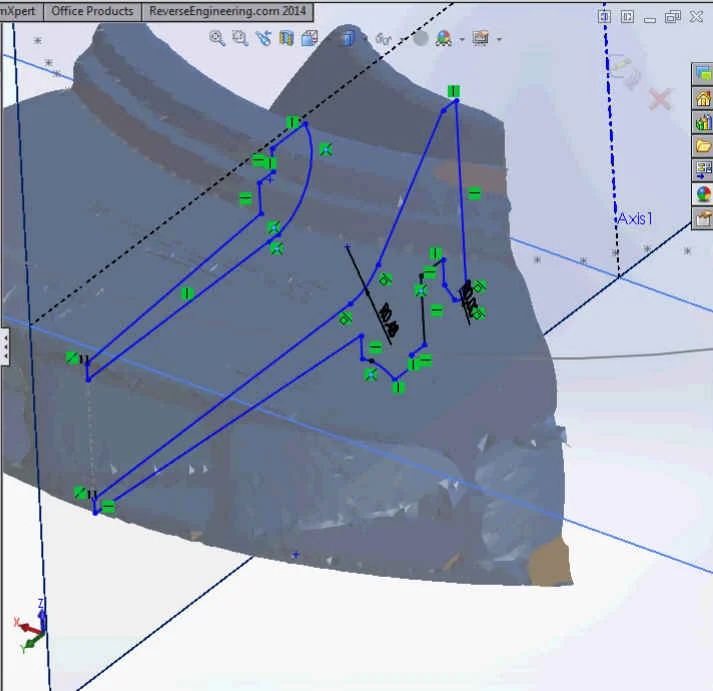Switch to the Office Products tab
713x691 pixels.
[91, 11]
